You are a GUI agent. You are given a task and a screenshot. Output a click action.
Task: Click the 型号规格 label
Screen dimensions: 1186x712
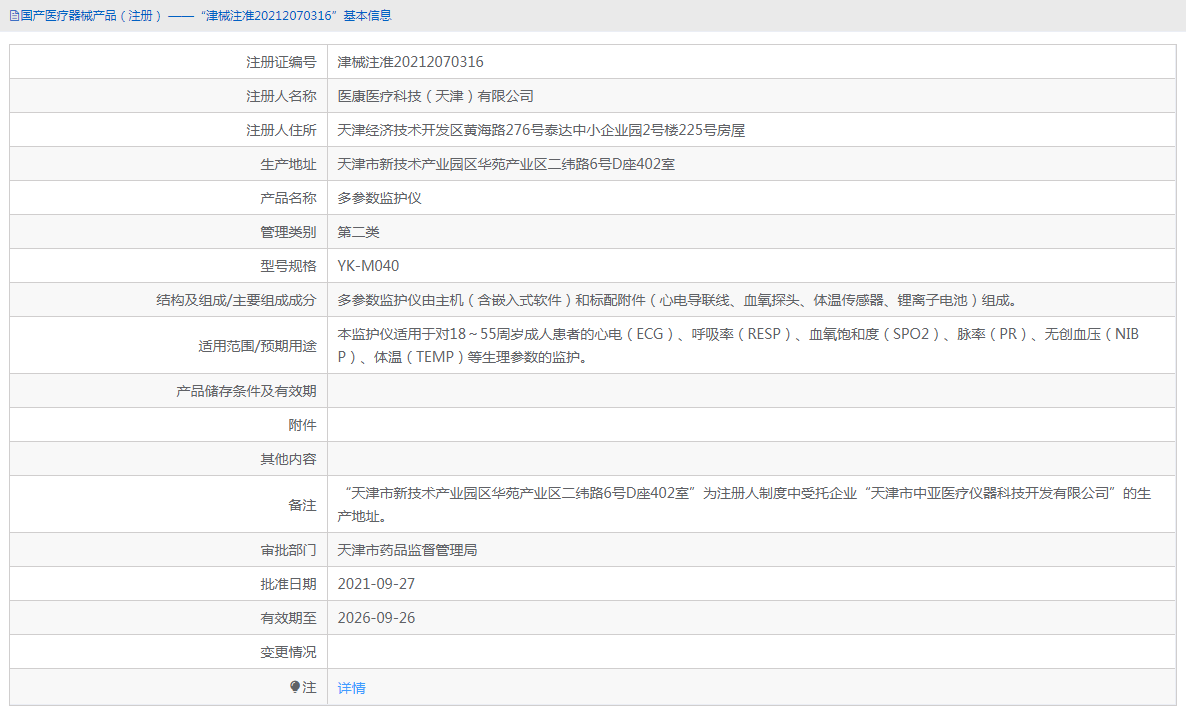[288, 266]
